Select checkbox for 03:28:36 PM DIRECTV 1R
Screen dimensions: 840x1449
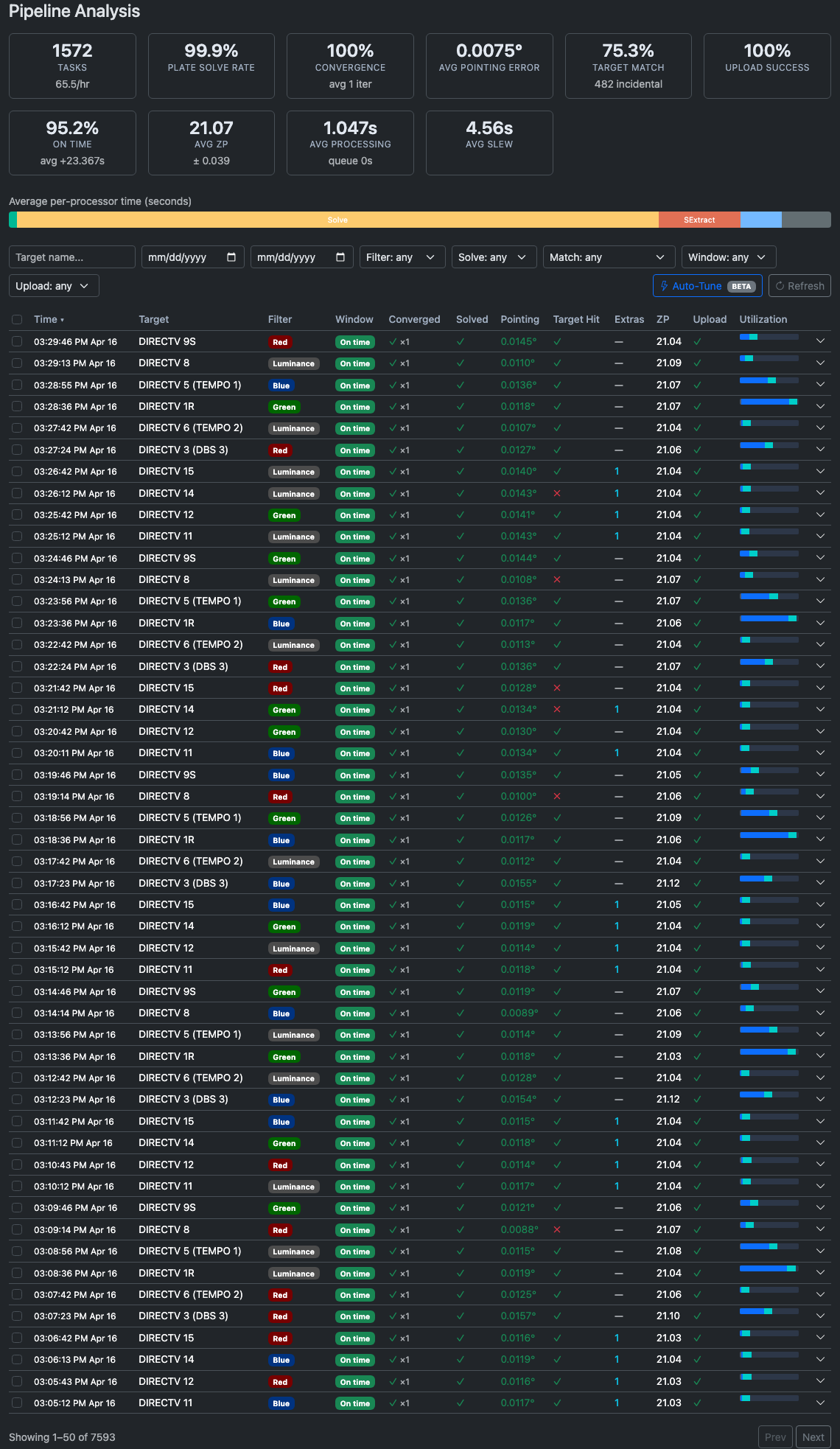coord(17,407)
